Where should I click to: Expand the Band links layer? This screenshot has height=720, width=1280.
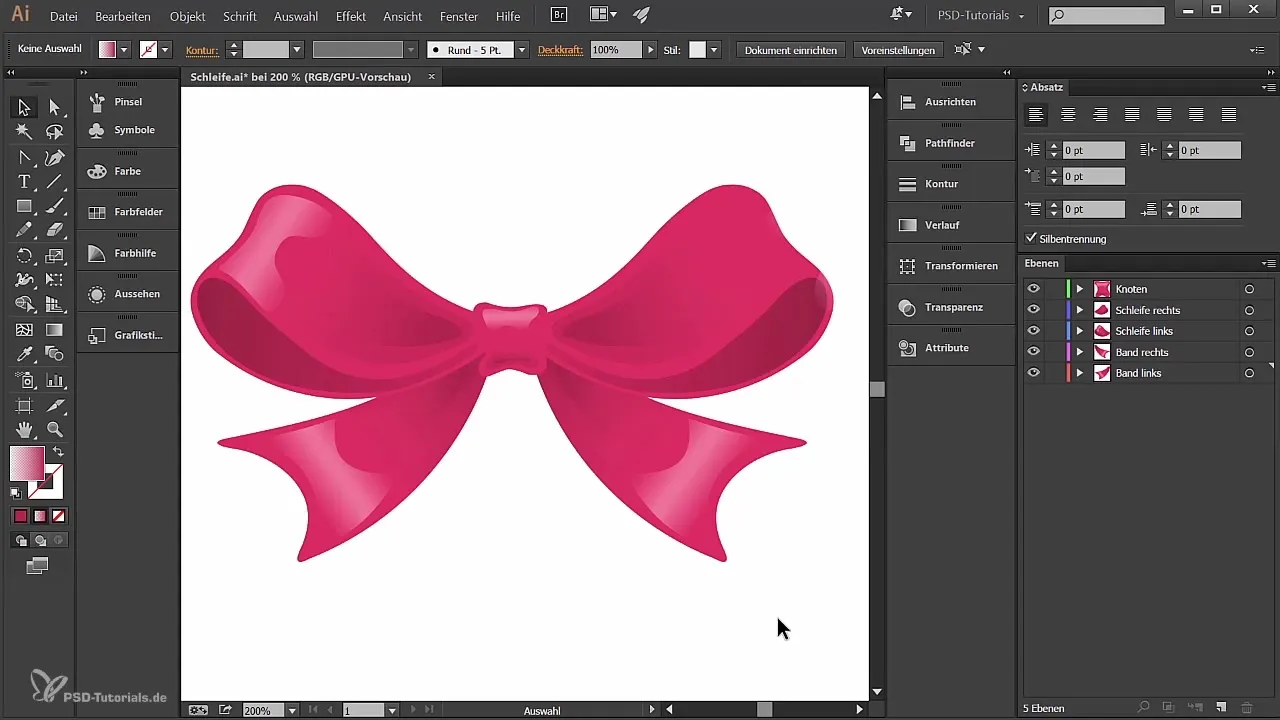[1079, 373]
